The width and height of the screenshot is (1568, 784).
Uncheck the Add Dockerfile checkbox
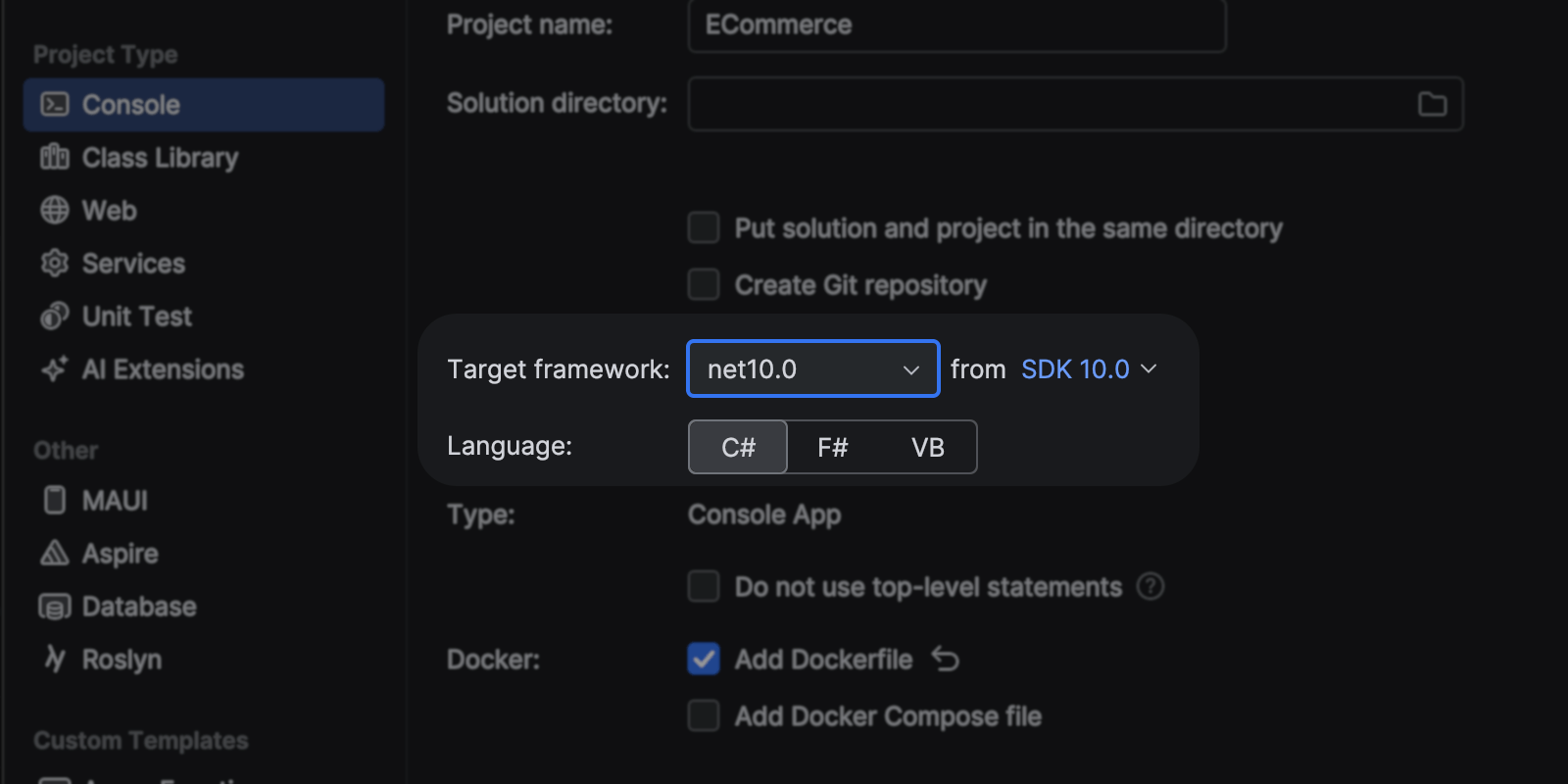704,659
